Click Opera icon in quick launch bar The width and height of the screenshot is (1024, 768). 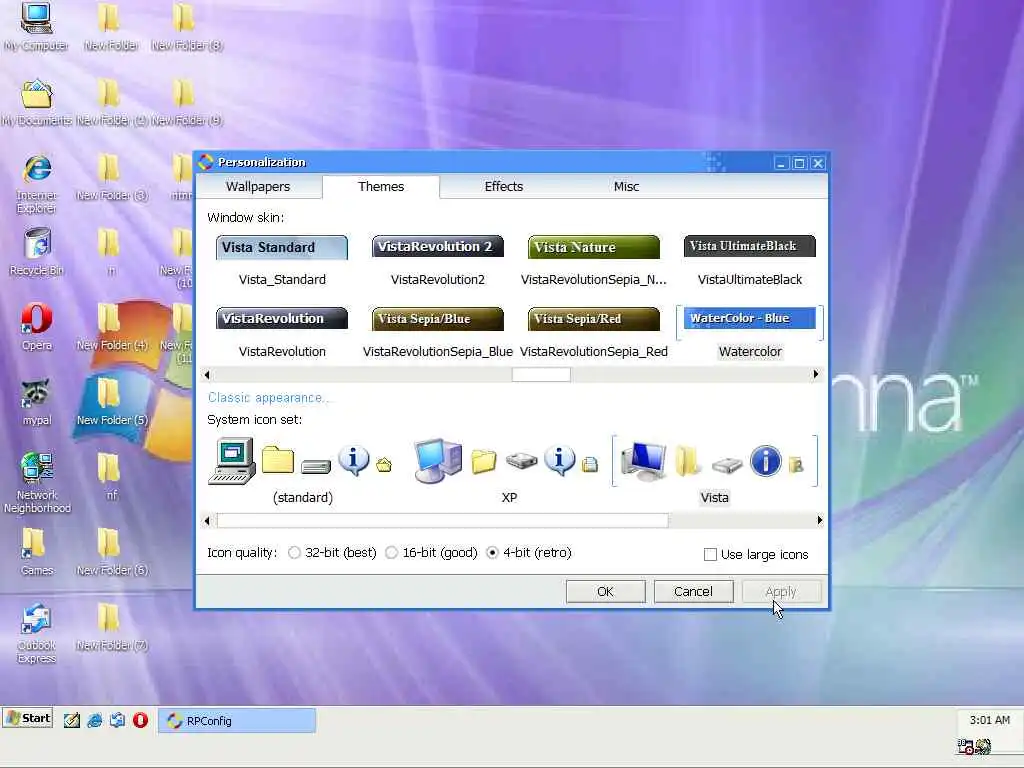click(140, 720)
